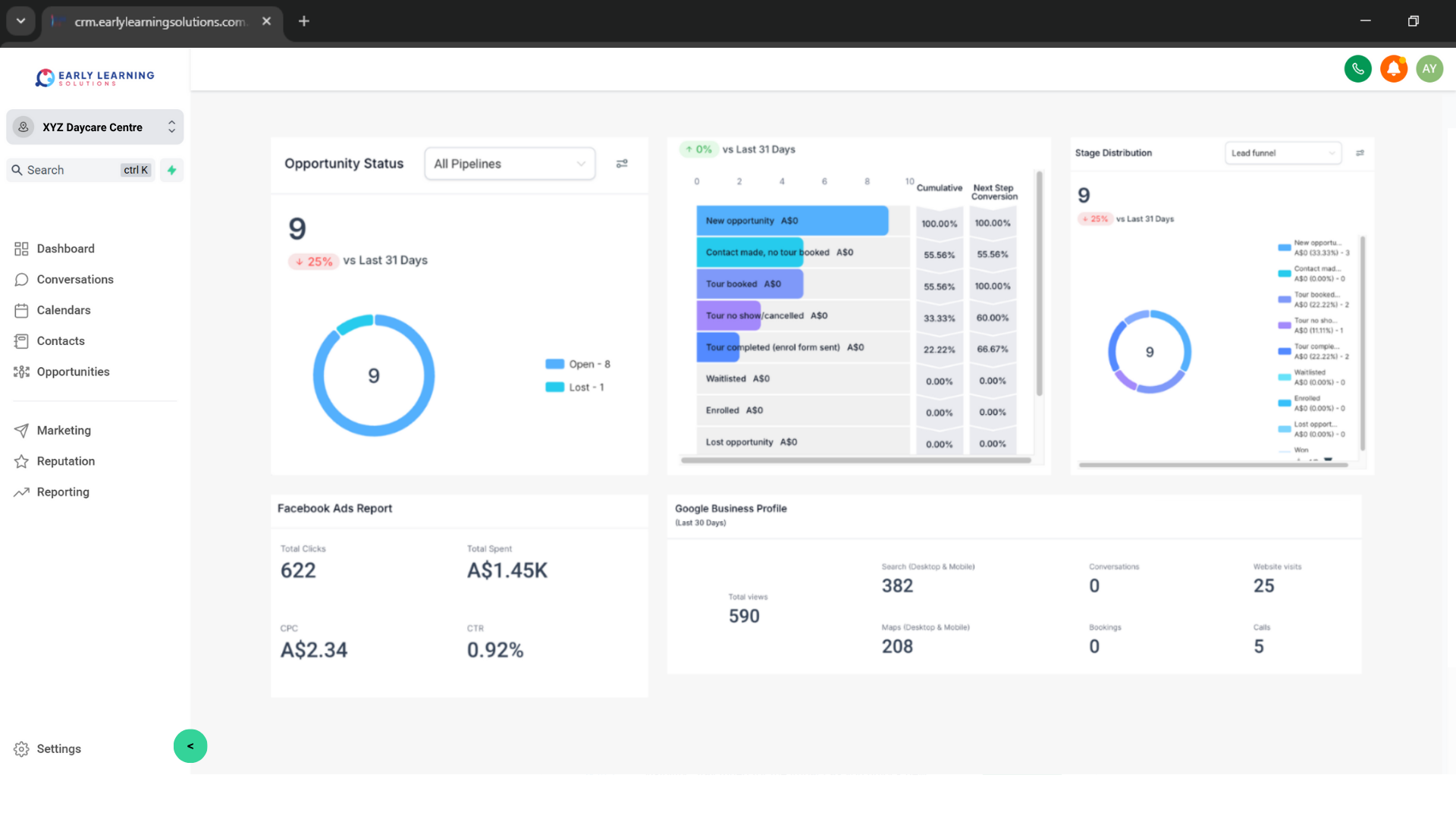Screen dimensions: 1456x819
Task: Open the Lead funnel dropdown
Action: [1283, 152]
